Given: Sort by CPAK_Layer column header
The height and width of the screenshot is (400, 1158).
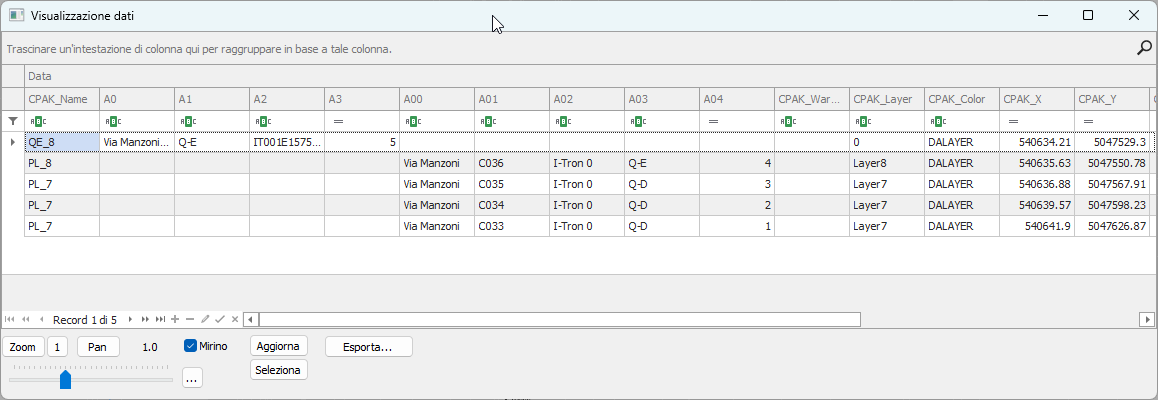Looking at the screenshot, I should [887, 99].
